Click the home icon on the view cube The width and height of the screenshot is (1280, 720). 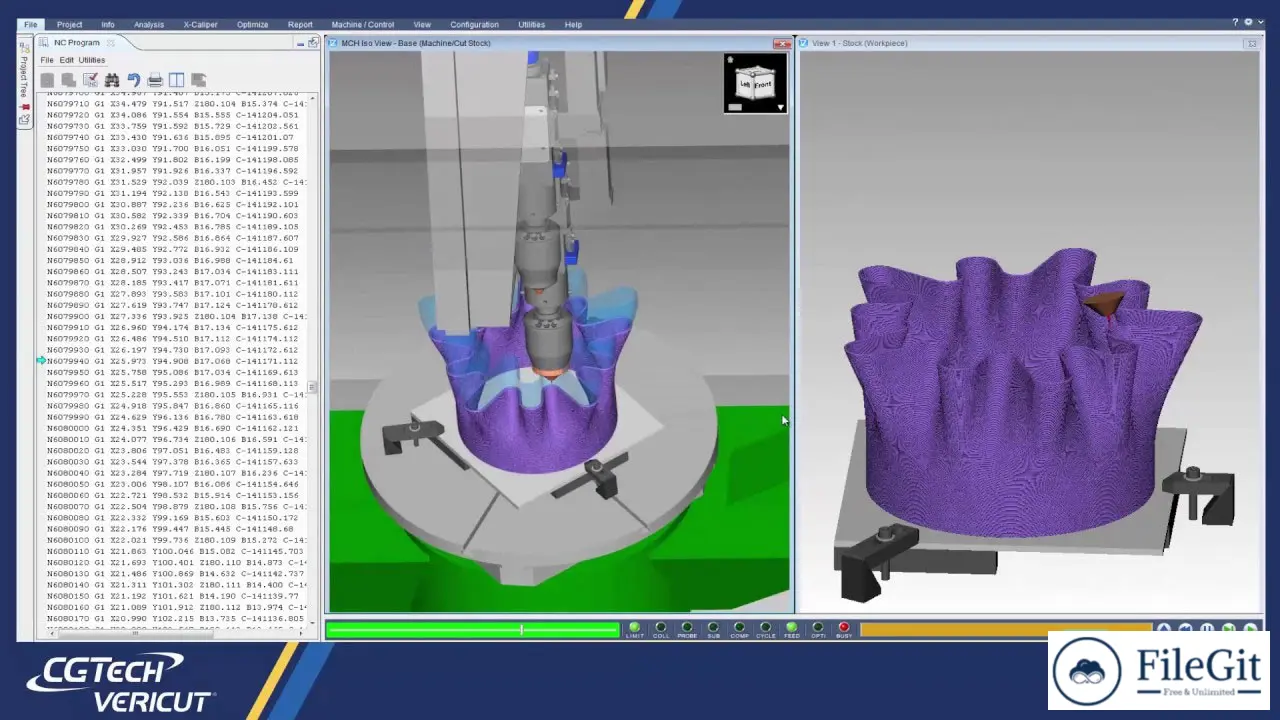(731, 61)
